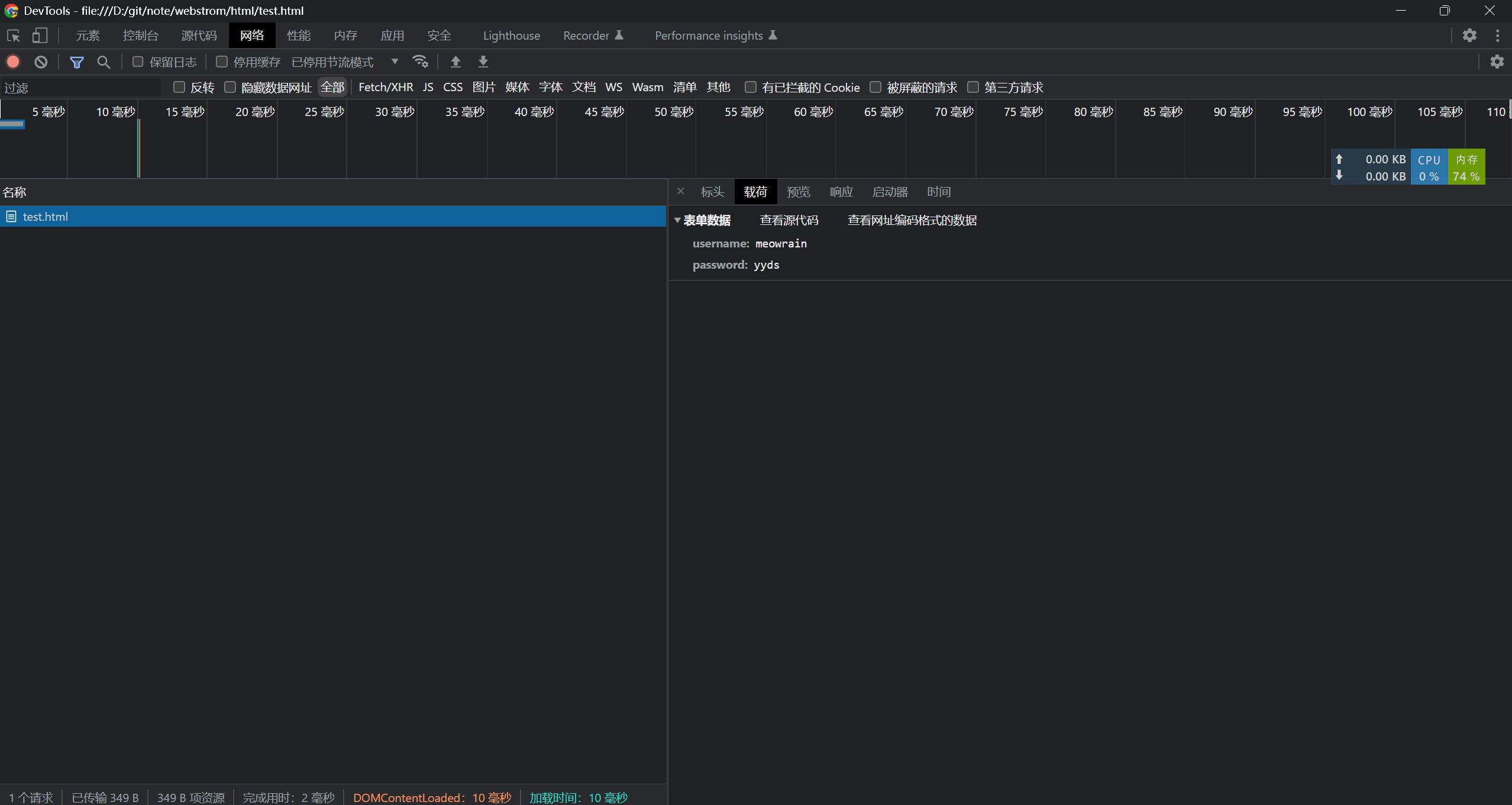Stop recording network log
Viewport: 1512px width, 805px height.
point(13,62)
